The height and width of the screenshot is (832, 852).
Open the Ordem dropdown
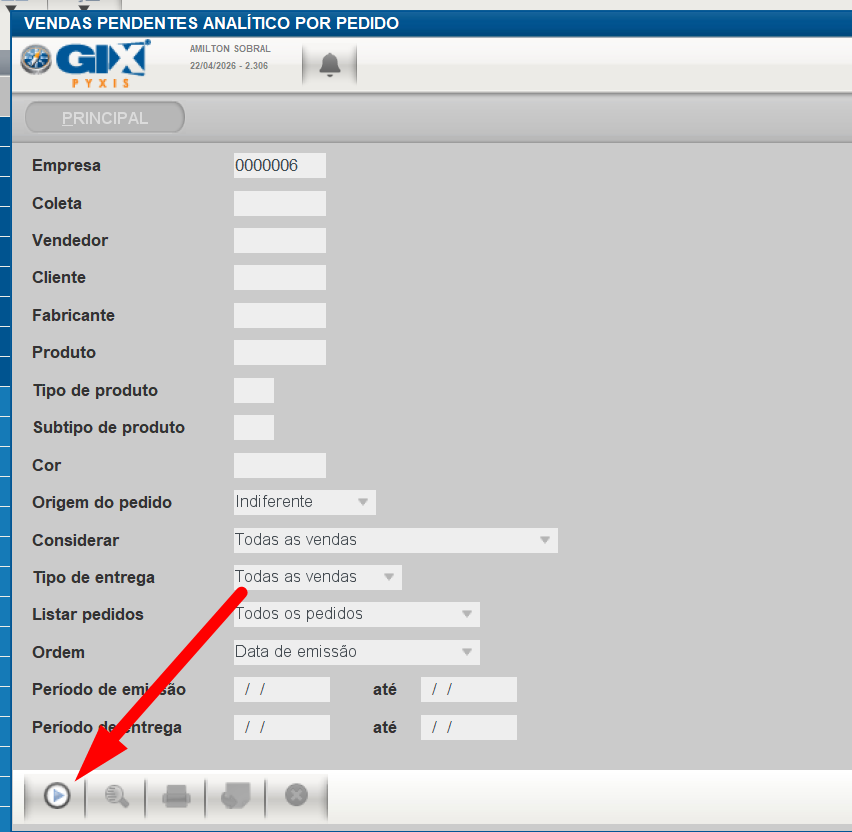click(x=356, y=652)
